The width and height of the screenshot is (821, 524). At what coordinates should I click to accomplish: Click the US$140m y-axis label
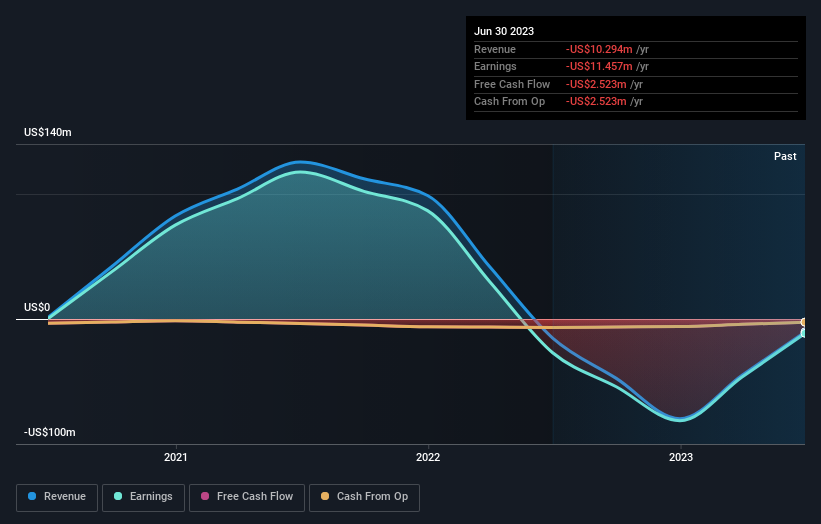click(x=48, y=132)
